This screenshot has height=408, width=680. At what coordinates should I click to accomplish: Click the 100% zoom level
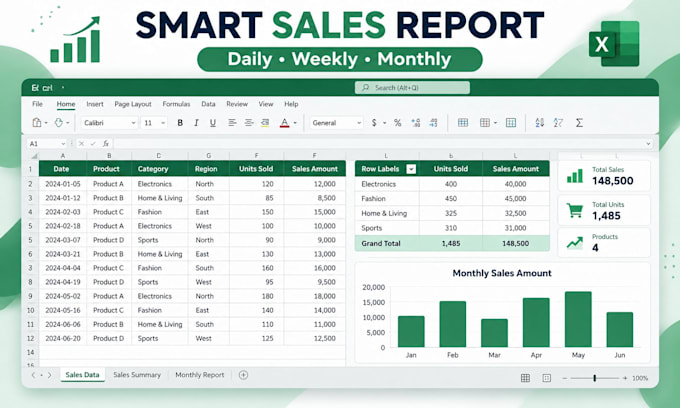640,378
